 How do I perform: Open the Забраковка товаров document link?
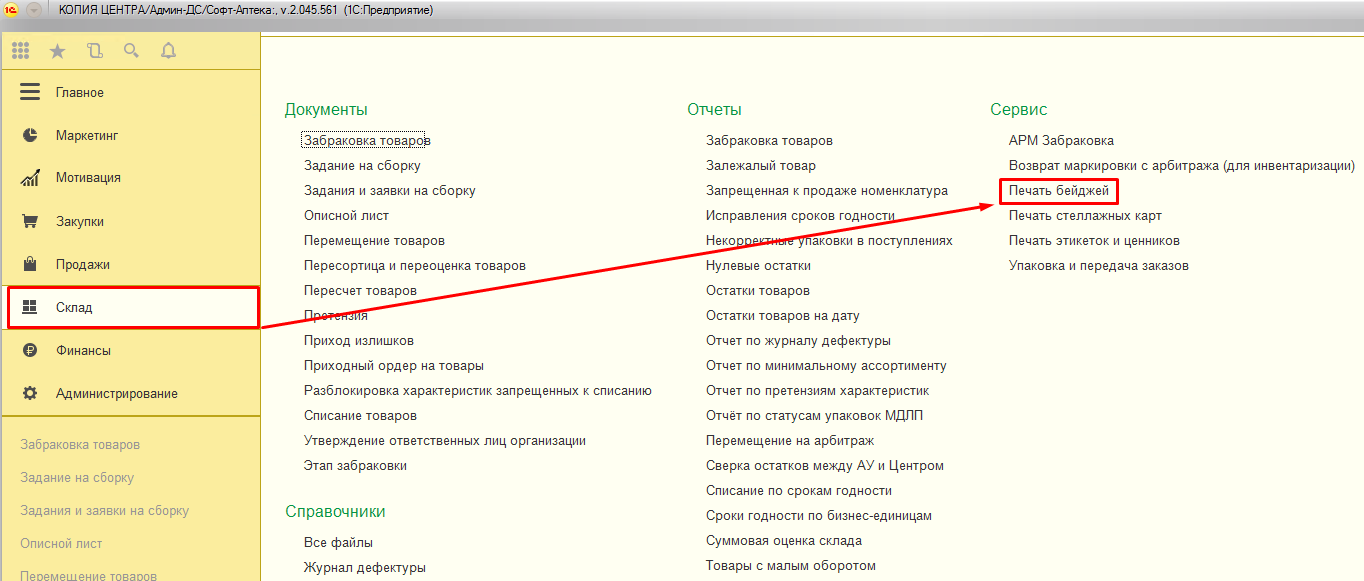click(366, 141)
